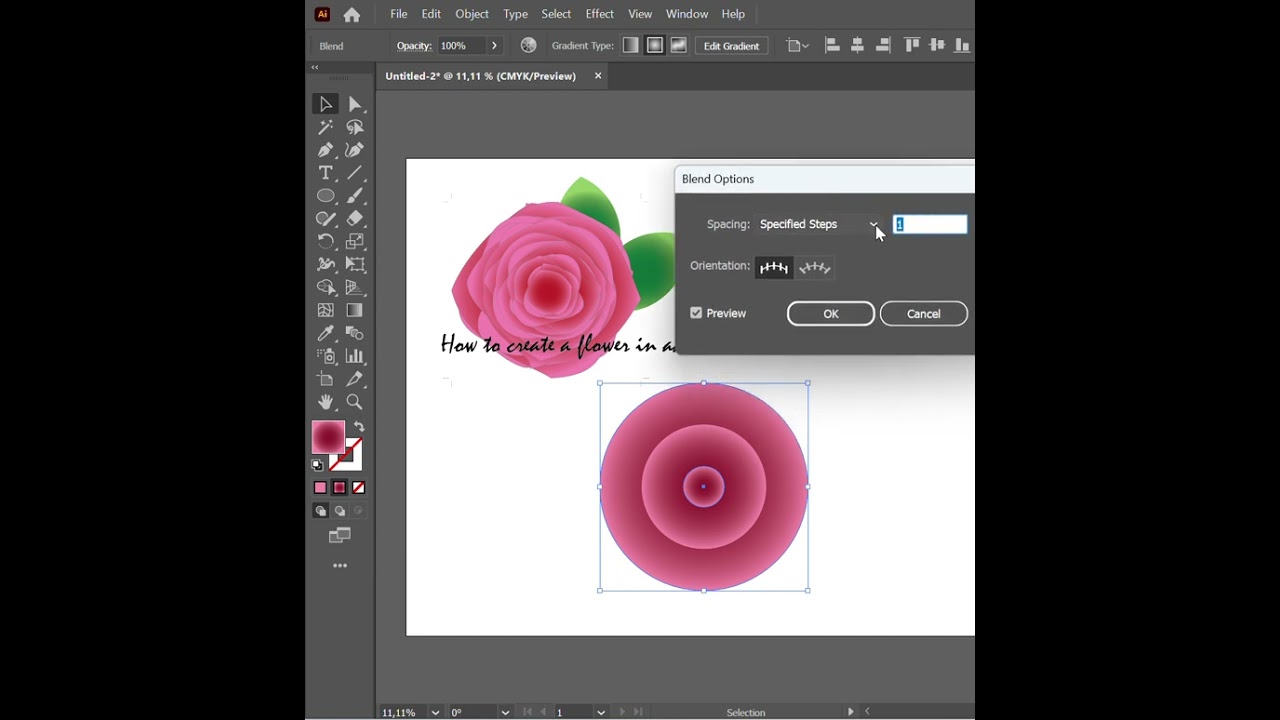Set fill to None
Screen dimensions: 1280x720
tap(358, 488)
